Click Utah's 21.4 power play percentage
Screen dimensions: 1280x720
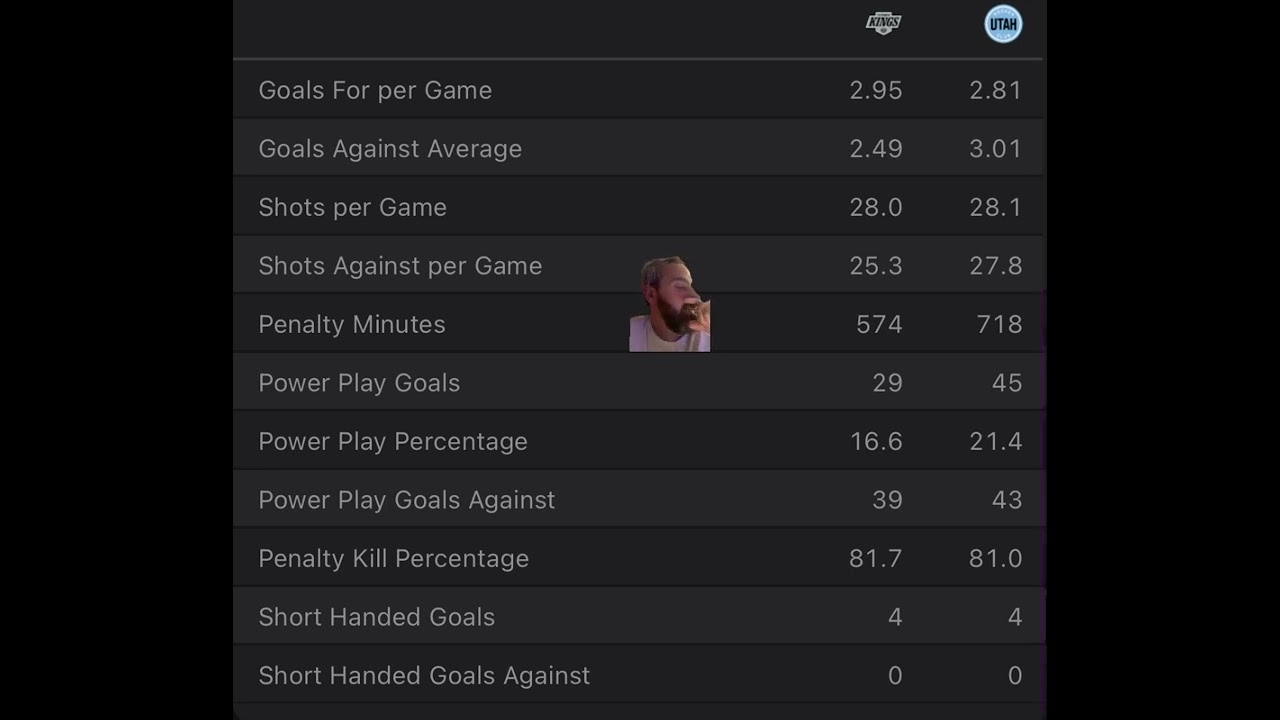[x=995, y=441]
